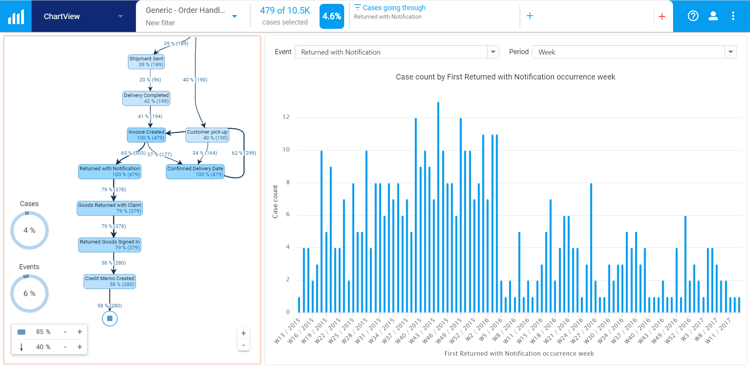Zoom out flowchart with minus button

pyautogui.click(x=243, y=345)
